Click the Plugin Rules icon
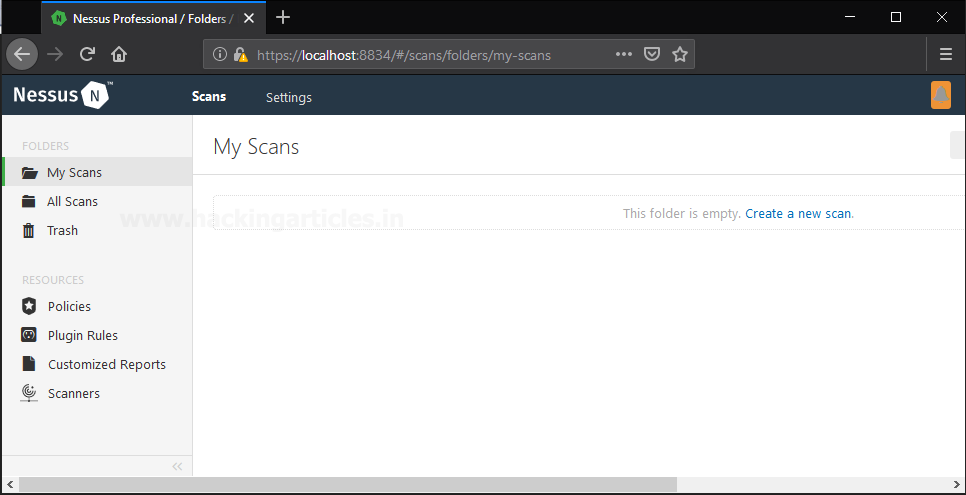 tap(29, 335)
